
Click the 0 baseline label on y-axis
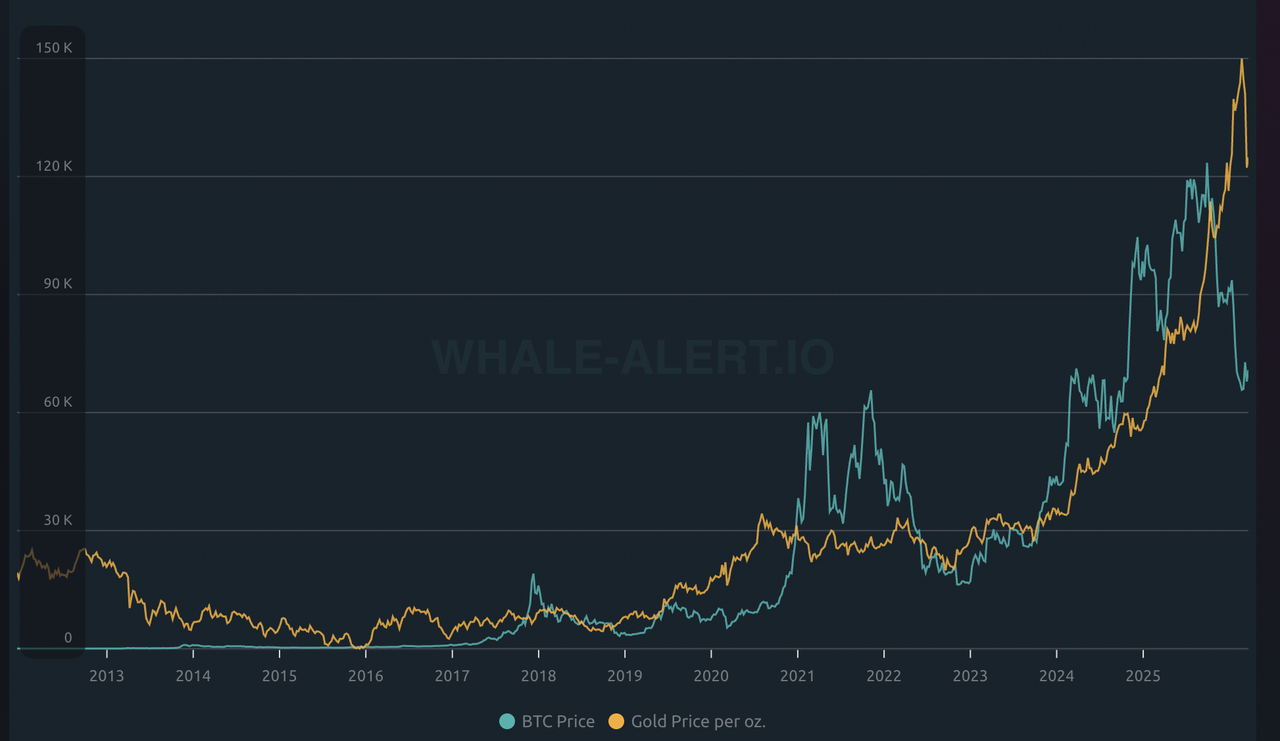[68, 637]
